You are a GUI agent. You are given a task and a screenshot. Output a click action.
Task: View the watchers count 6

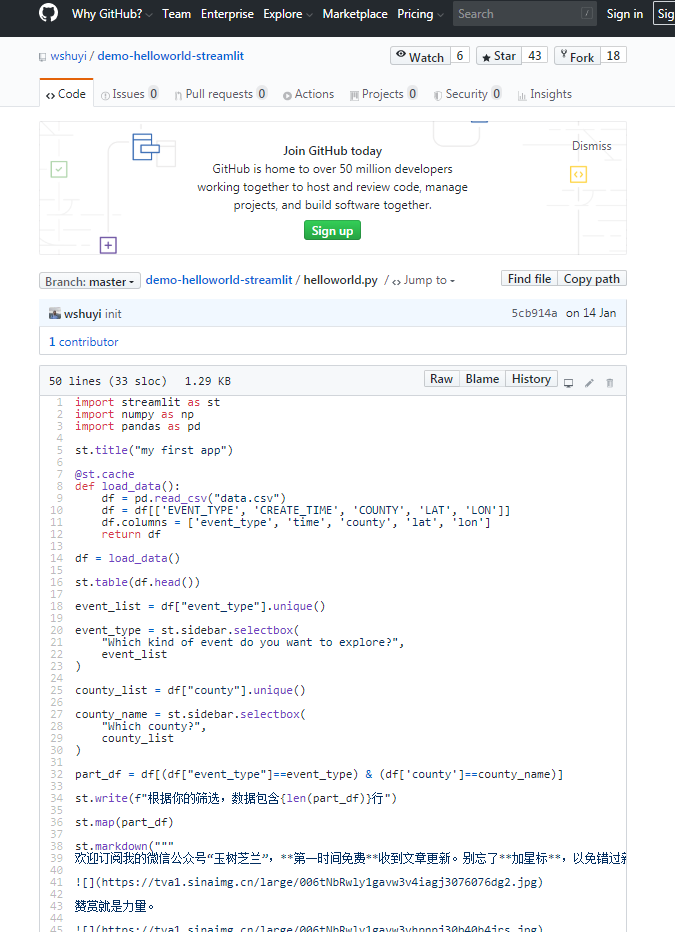460,56
